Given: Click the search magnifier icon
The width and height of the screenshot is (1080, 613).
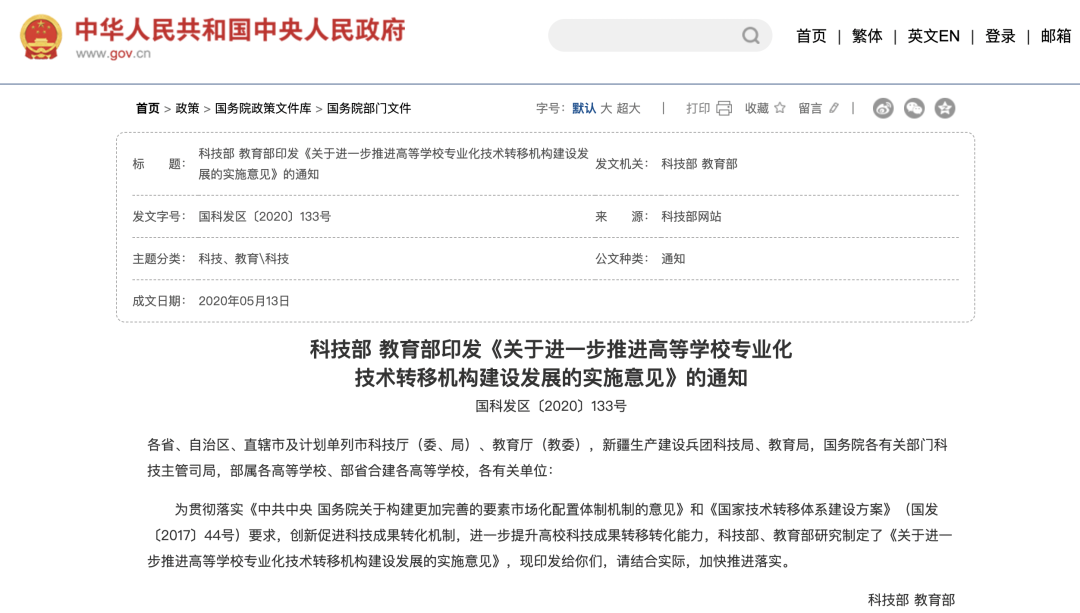Looking at the screenshot, I should (751, 36).
